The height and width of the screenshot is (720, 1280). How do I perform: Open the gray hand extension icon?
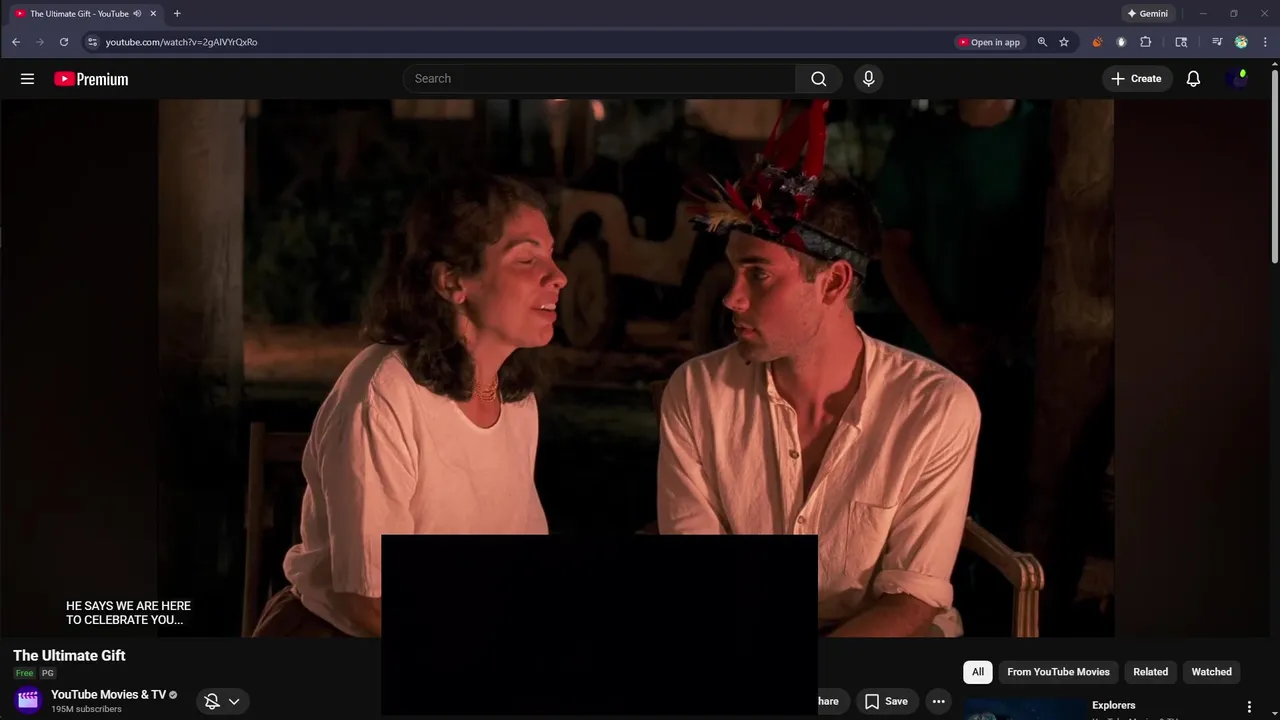[1121, 42]
